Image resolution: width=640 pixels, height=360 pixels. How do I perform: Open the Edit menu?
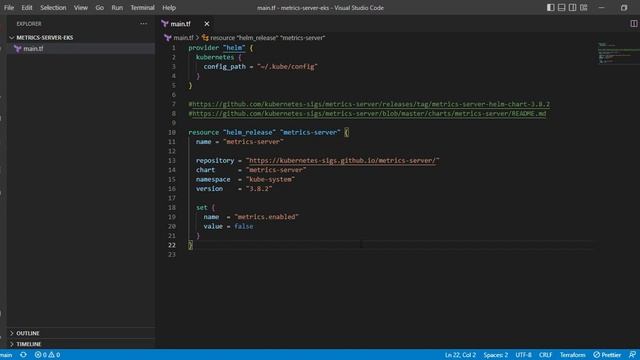[27, 8]
